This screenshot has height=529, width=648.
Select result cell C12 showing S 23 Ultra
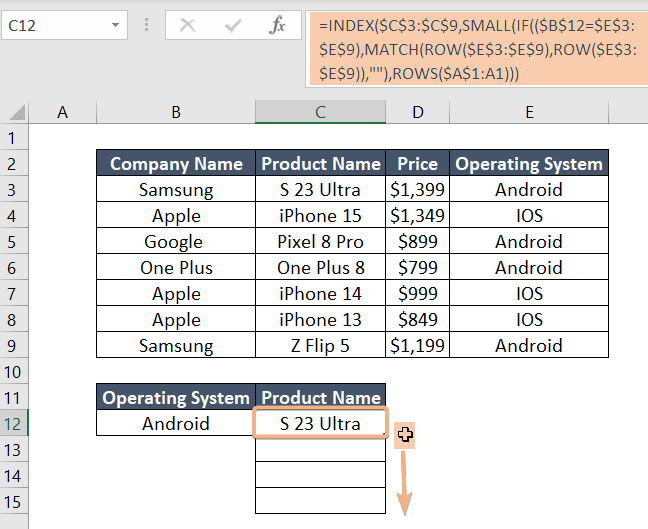coord(320,423)
